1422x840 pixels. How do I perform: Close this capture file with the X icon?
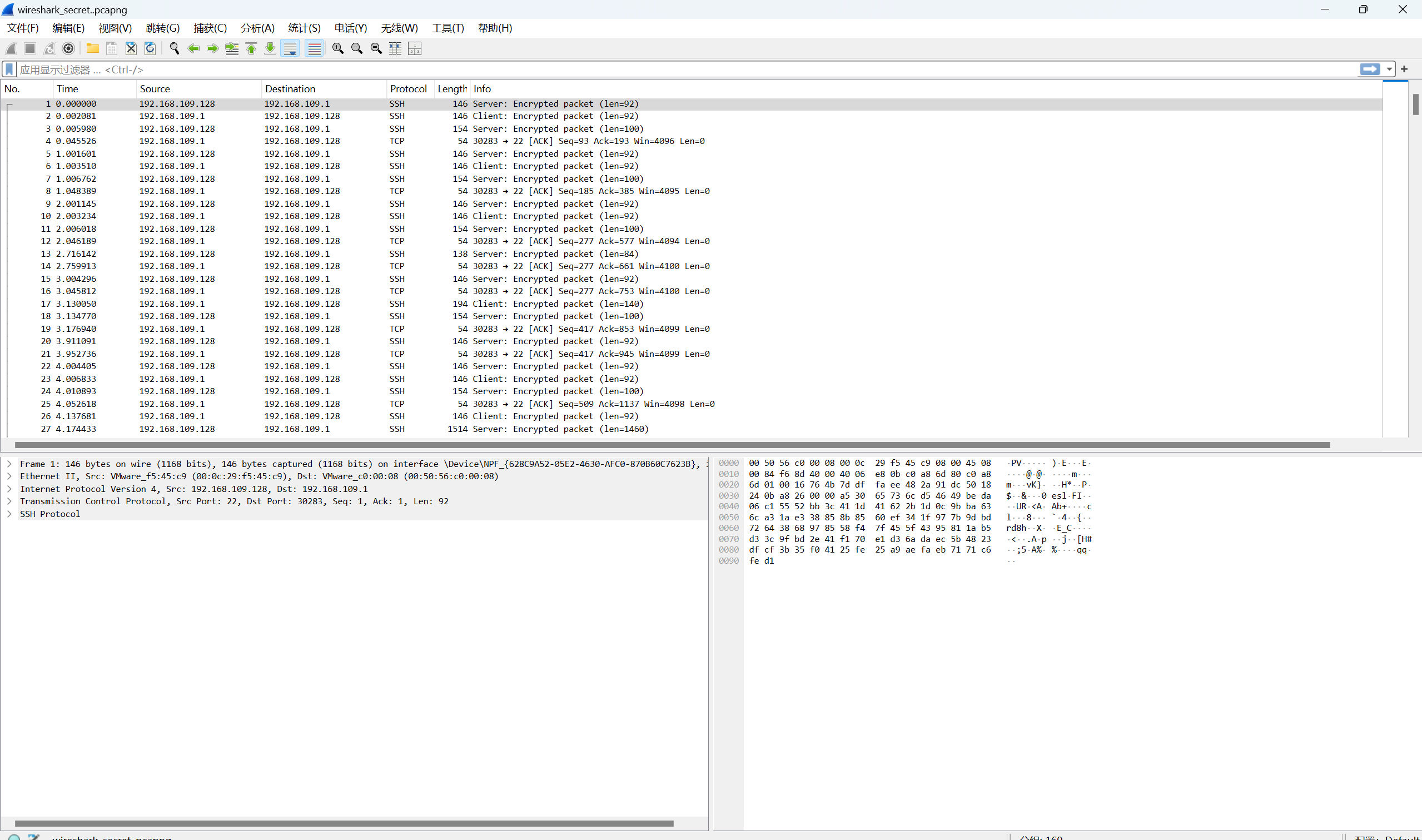point(131,49)
